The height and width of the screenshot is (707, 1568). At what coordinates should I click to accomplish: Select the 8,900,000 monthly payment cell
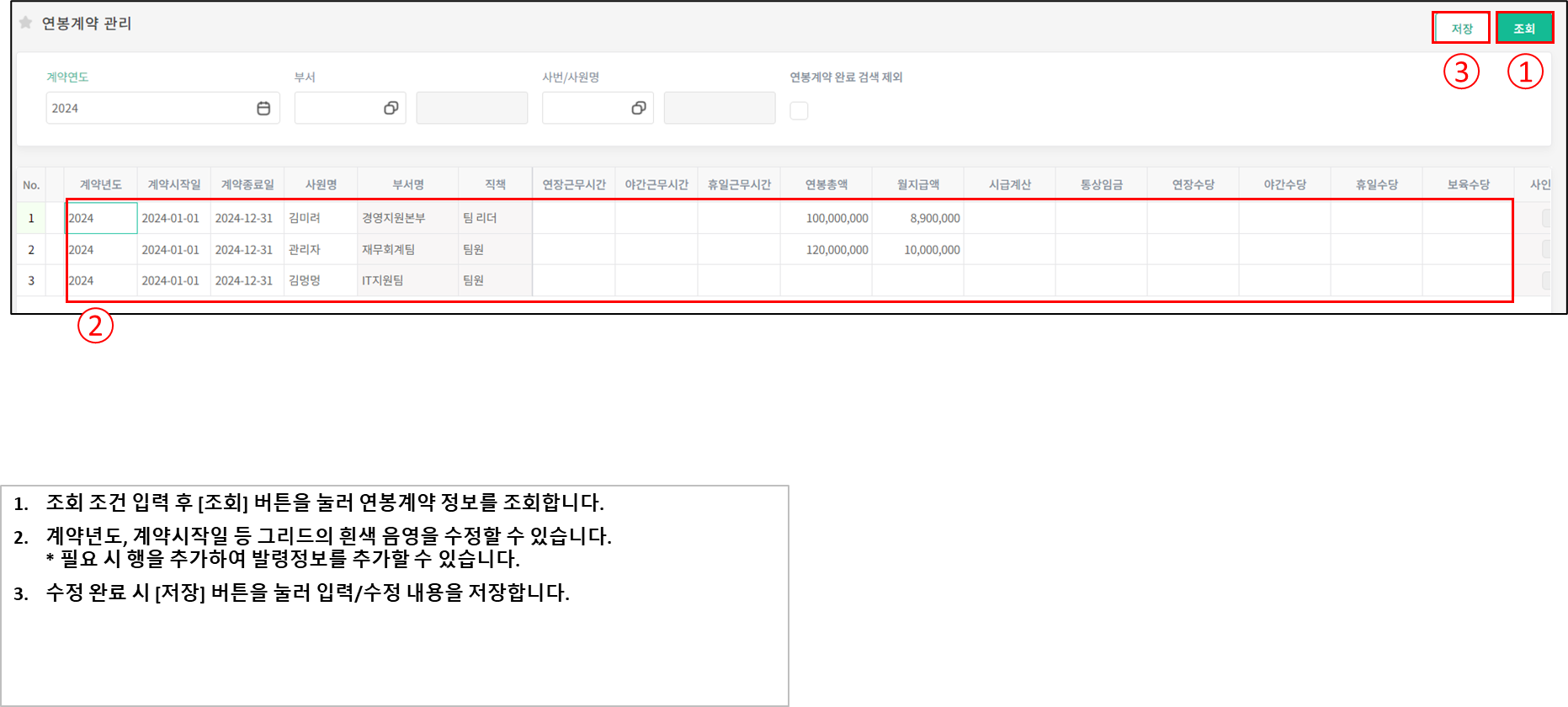tap(917, 218)
